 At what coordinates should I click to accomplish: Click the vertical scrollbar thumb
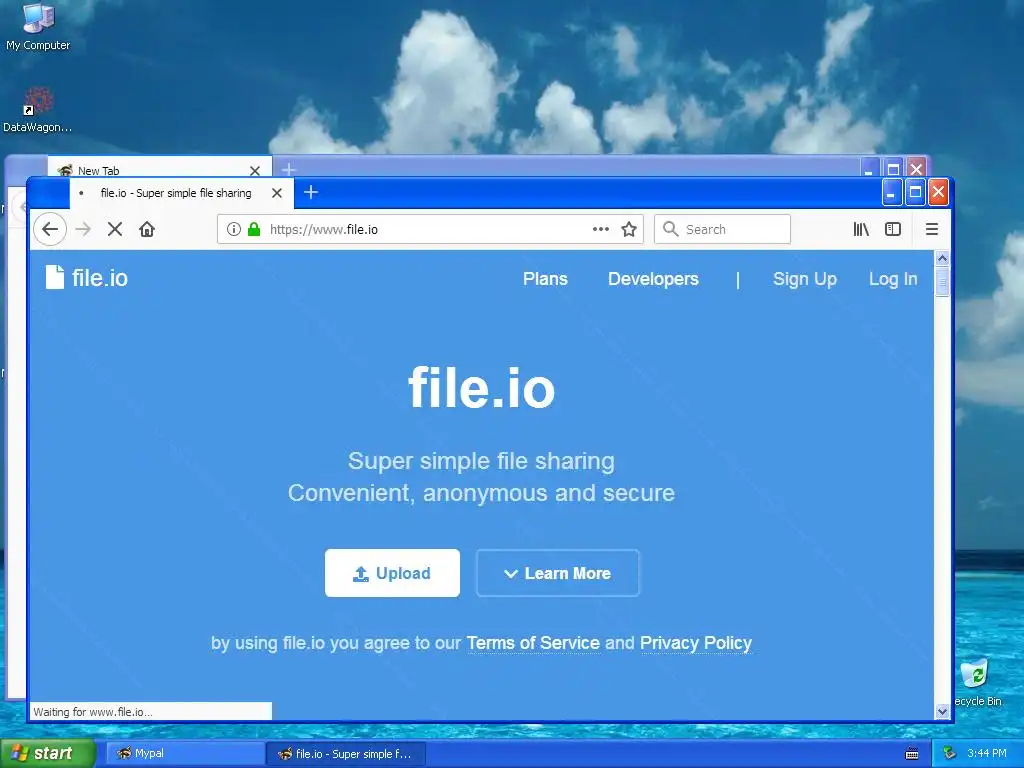pos(942,282)
